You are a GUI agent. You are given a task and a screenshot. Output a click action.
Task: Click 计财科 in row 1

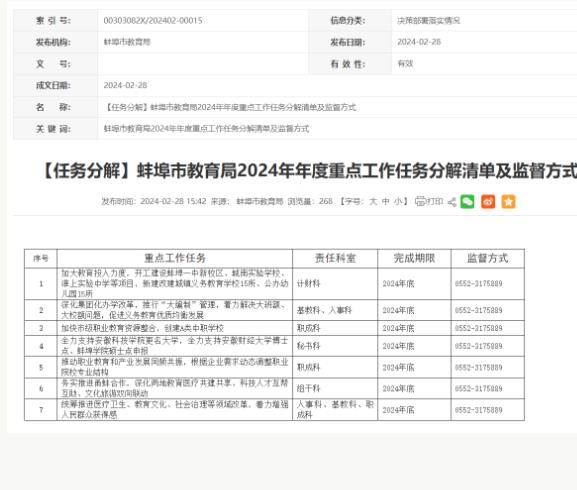[308, 284]
